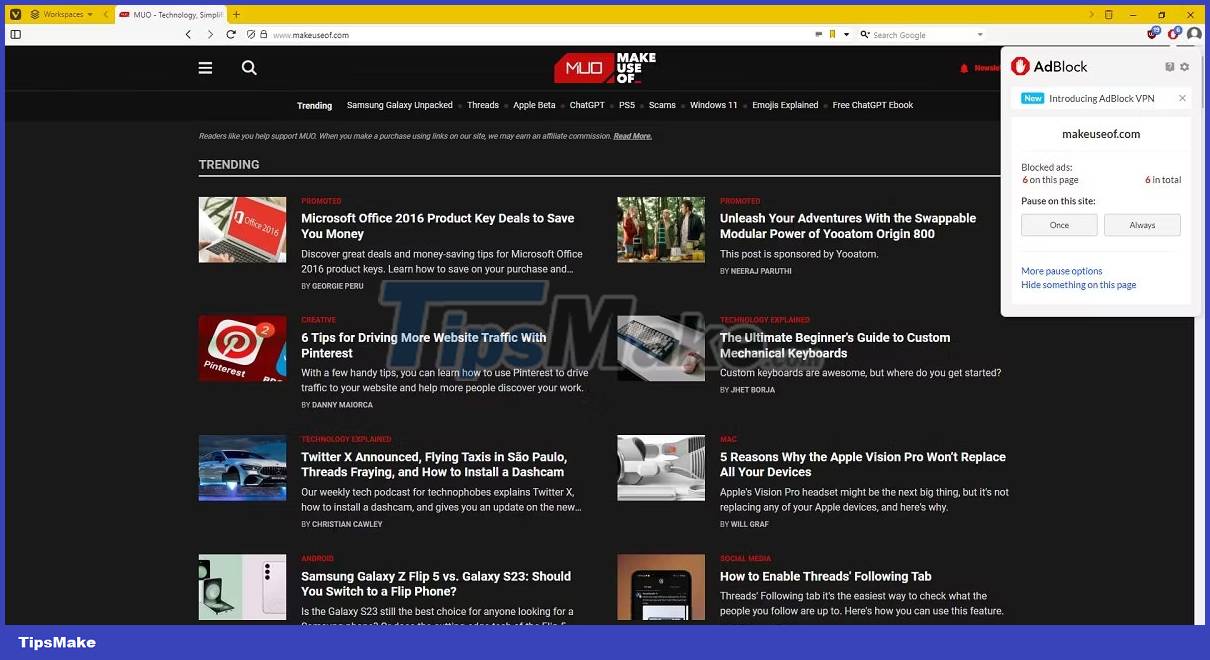Open the Windows 11 topic
Image resolution: width=1210 pixels, height=660 pixels.
[x=714, y=105]
